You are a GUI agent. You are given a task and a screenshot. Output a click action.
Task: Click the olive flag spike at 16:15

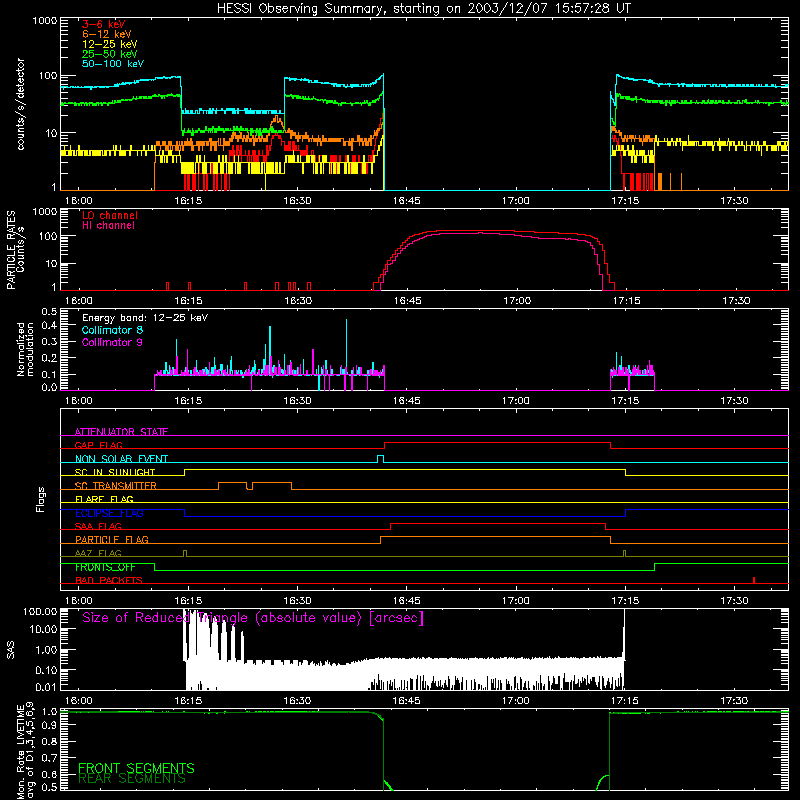coord(185,553)
